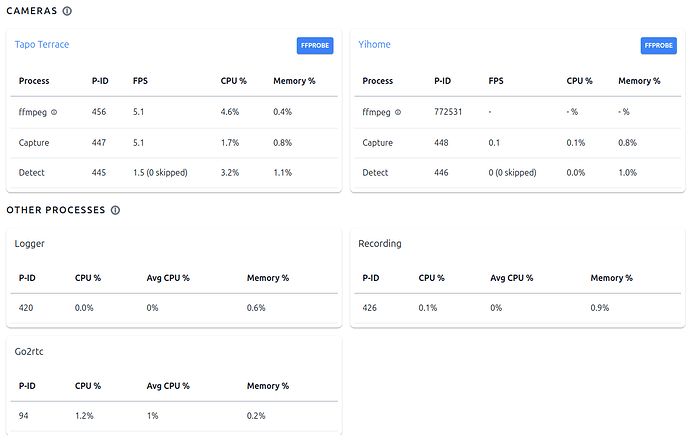Select the Yihome ffmpeg P-ID 772531
Screen dimensions: 690x435
(448, 112)
